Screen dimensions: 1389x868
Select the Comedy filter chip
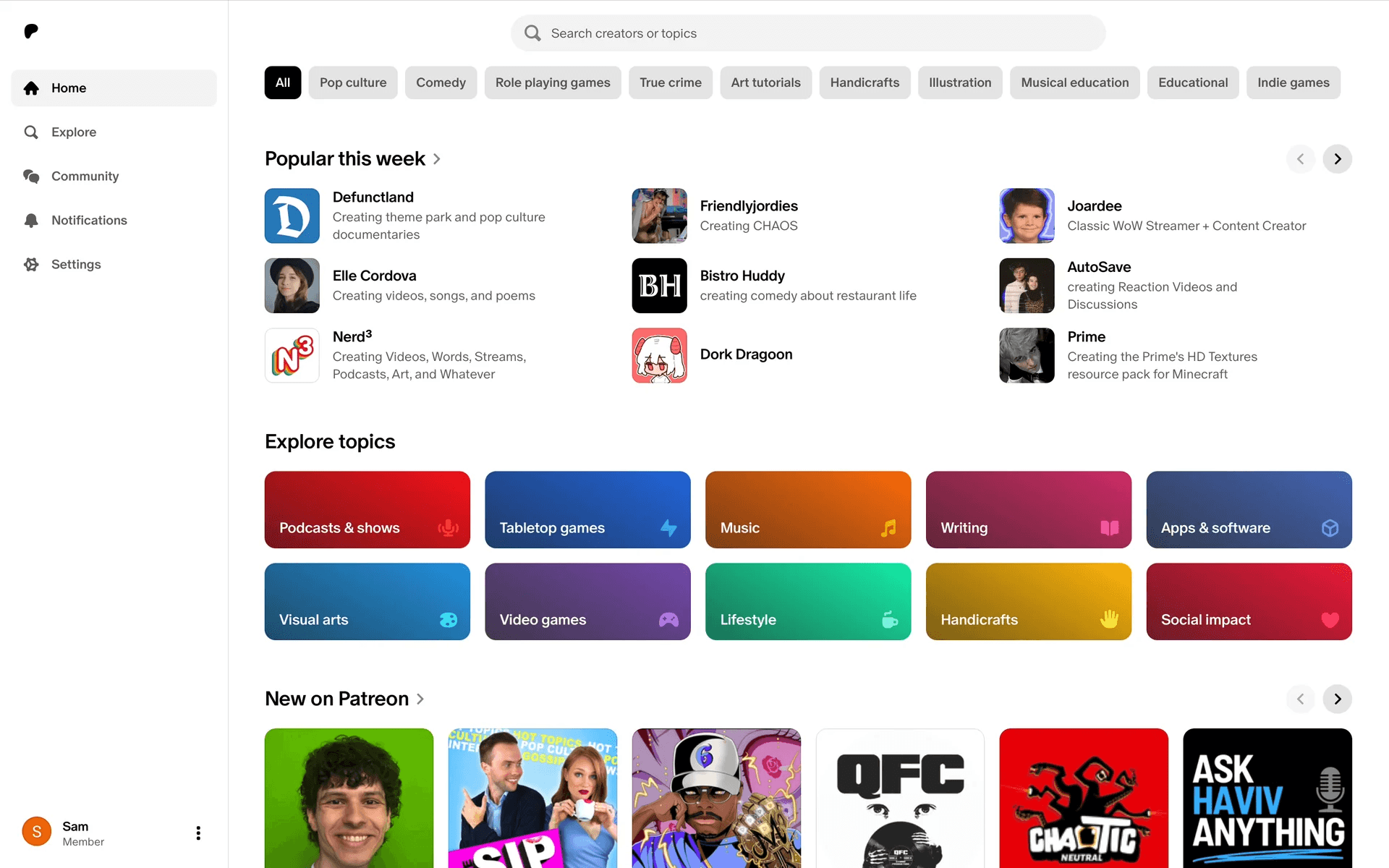441,82
